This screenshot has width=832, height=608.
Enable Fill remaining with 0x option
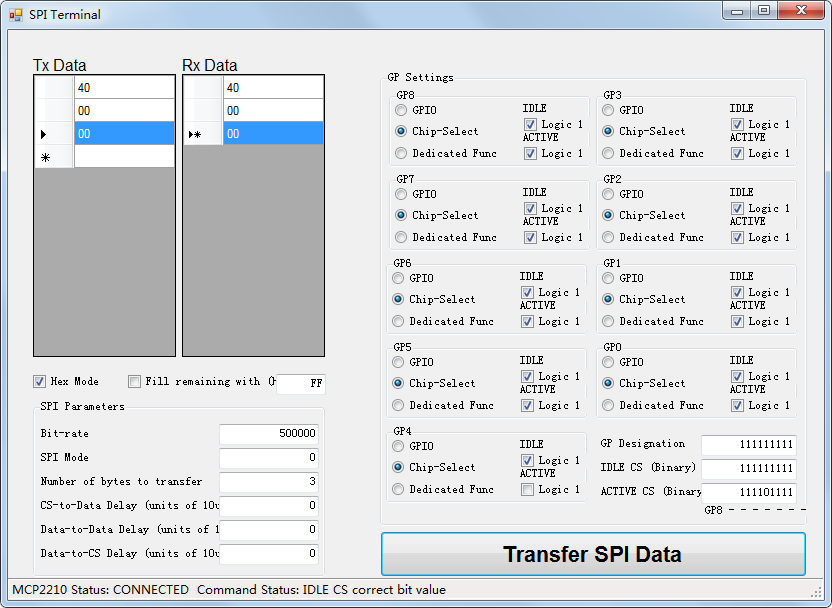point(134,381)
